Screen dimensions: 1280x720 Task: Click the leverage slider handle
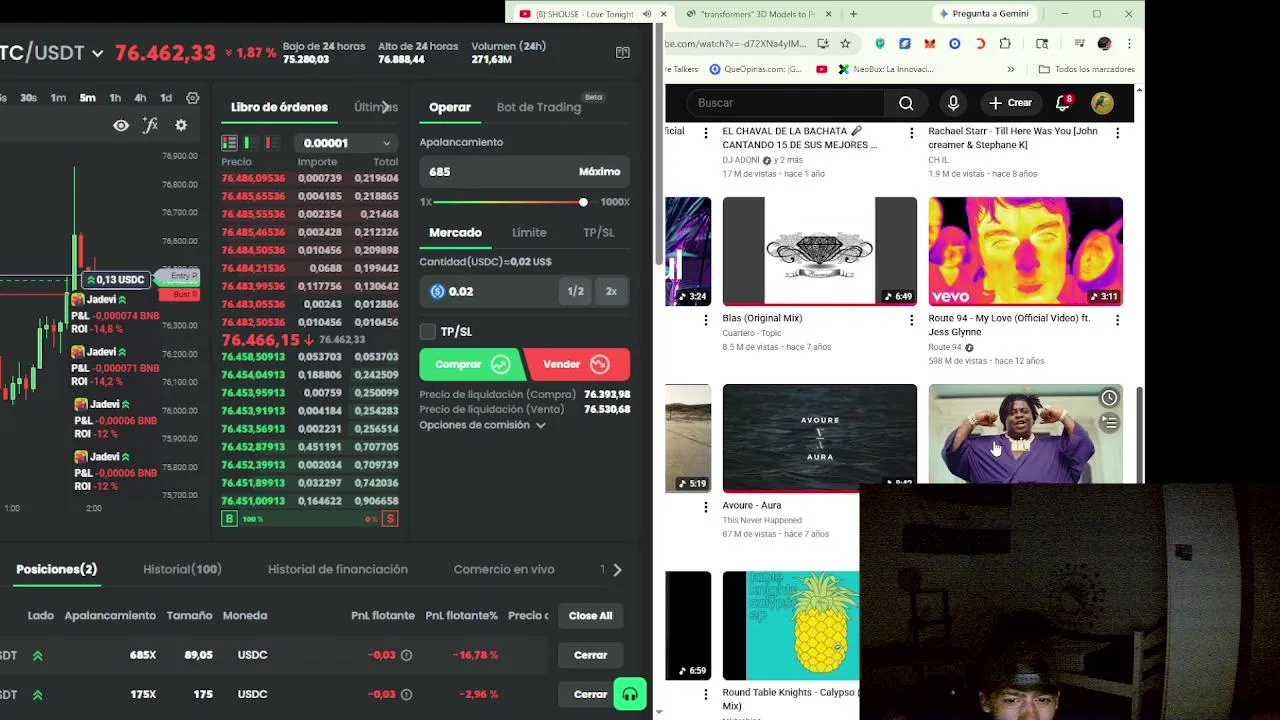pyautogui.click(x=583, y=202)
